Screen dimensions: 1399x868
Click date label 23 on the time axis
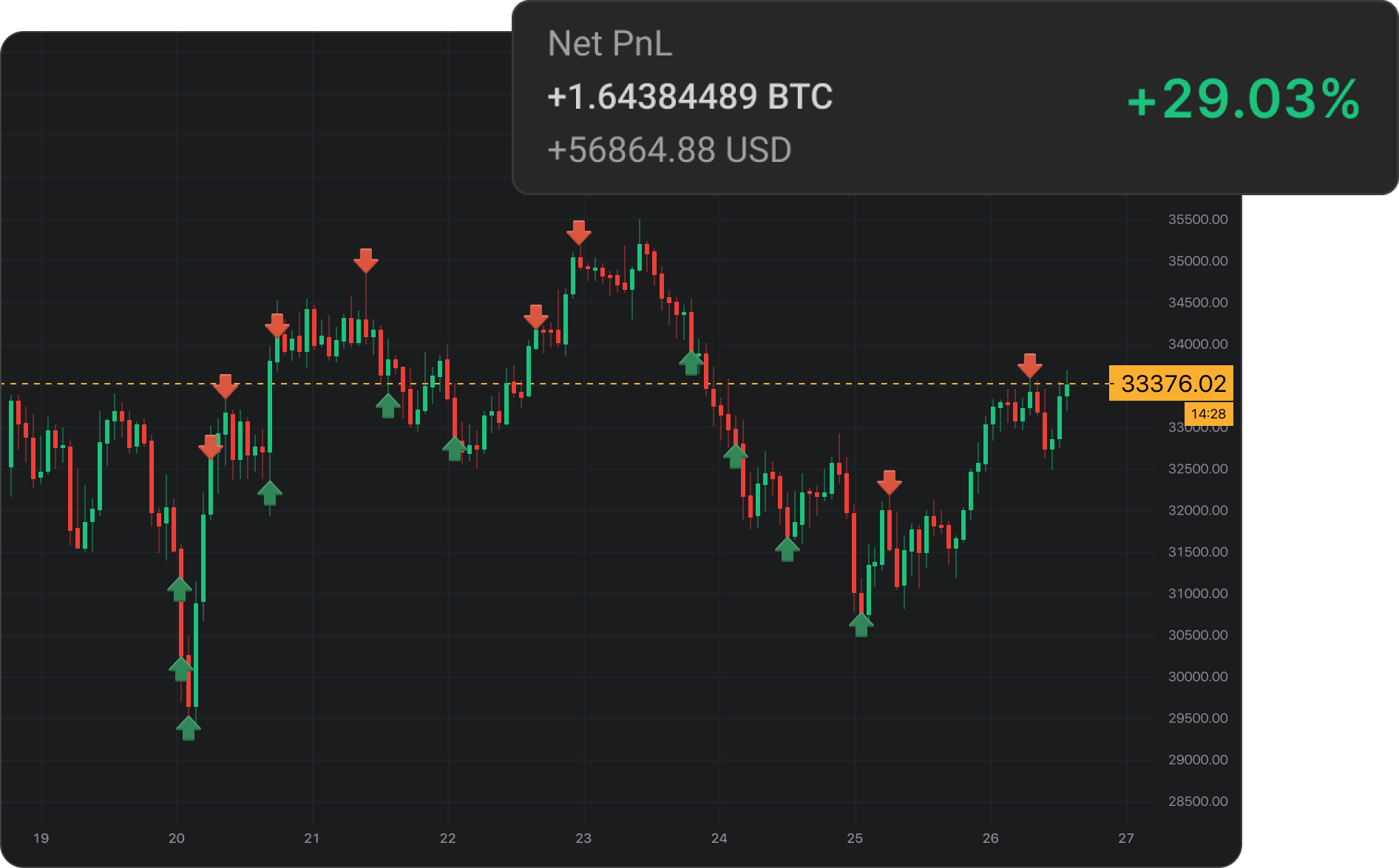pos(583,838)
